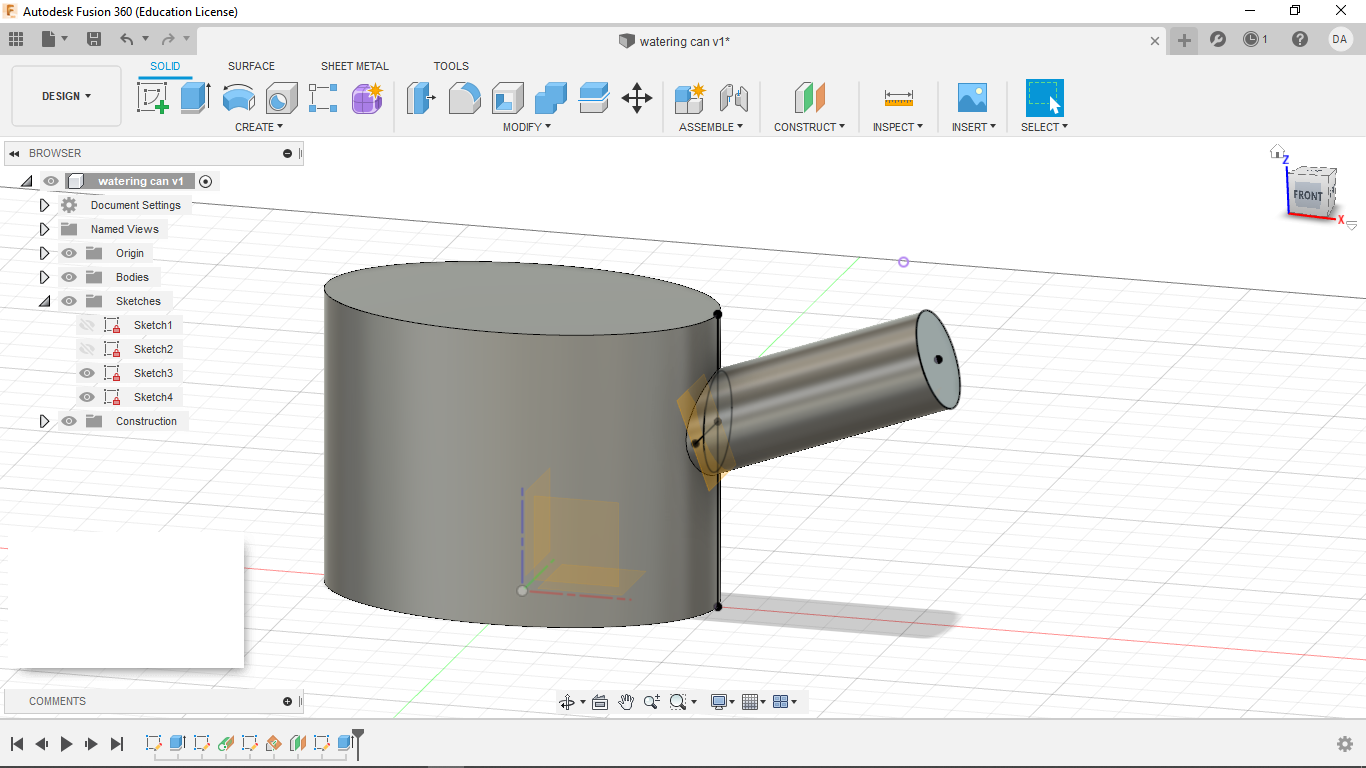Click the Zoom tool in navigation bar
Viewport: 1366px width, 768px height.
652,702
